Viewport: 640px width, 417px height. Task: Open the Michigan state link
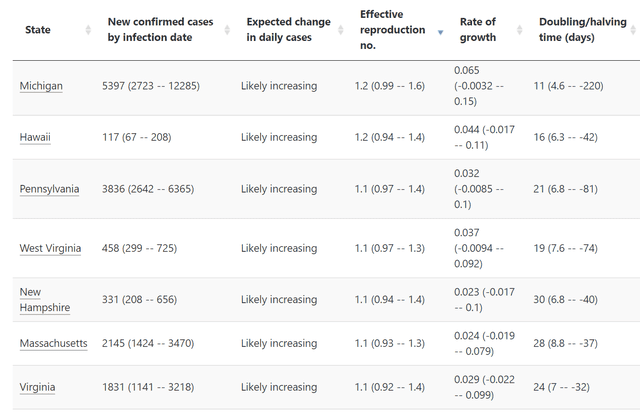(41, 86)
